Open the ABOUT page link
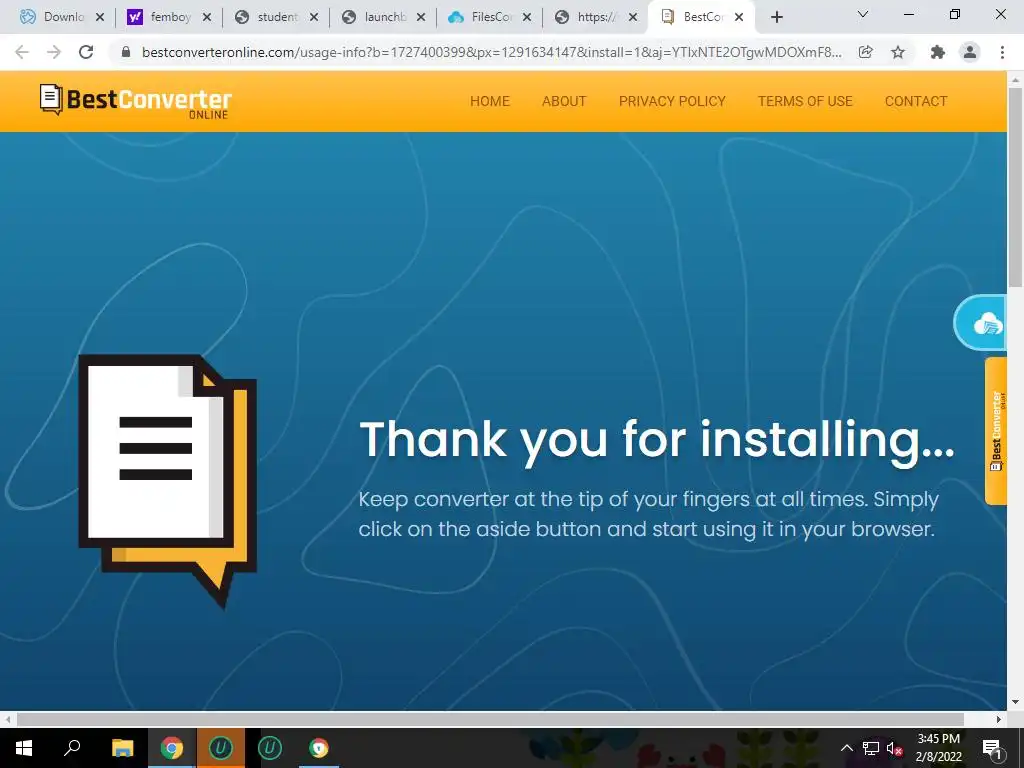This screenshot has width=1024, height=768. tap(564, 101)
